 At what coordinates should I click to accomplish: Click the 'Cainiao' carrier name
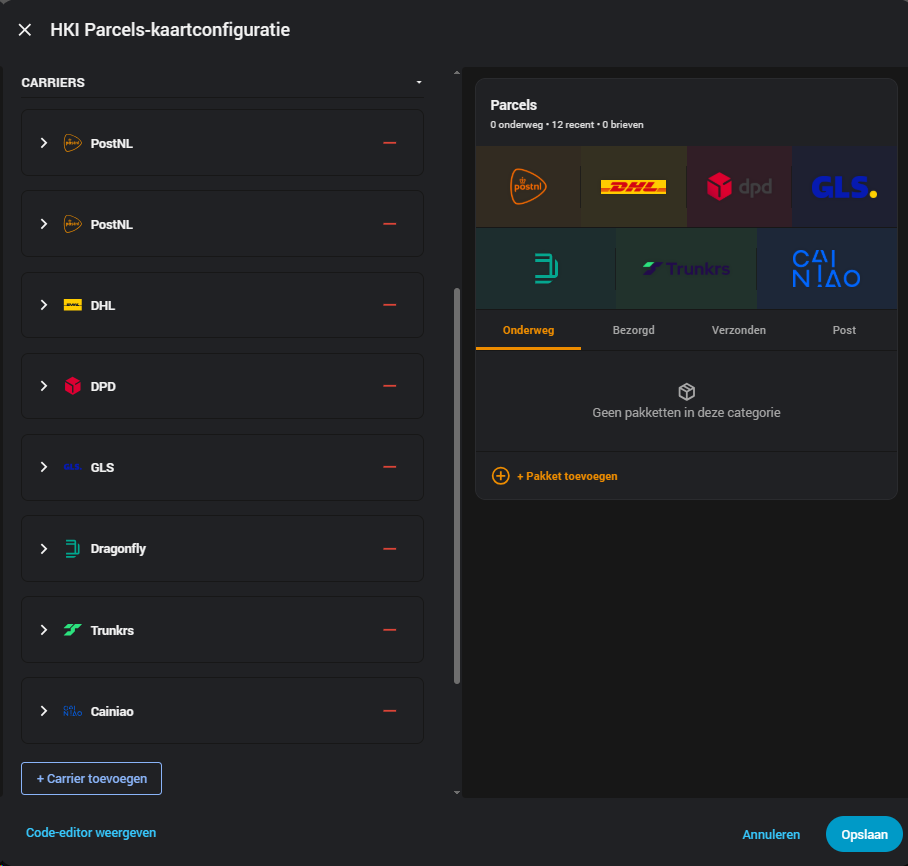[x=112, y=711]
